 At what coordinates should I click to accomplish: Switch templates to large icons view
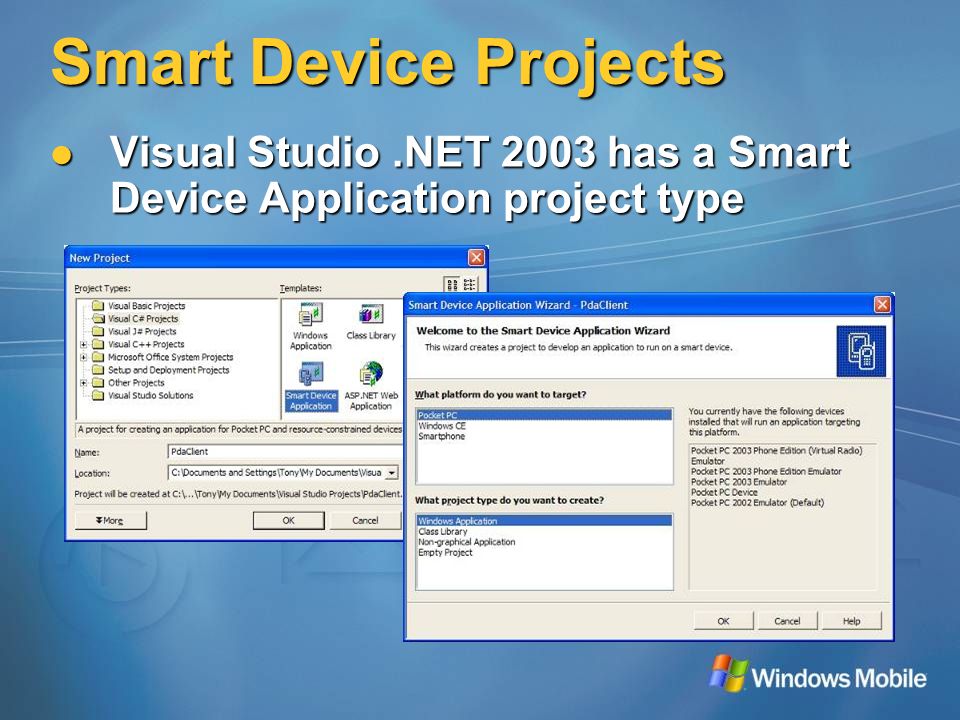(452, 285)
